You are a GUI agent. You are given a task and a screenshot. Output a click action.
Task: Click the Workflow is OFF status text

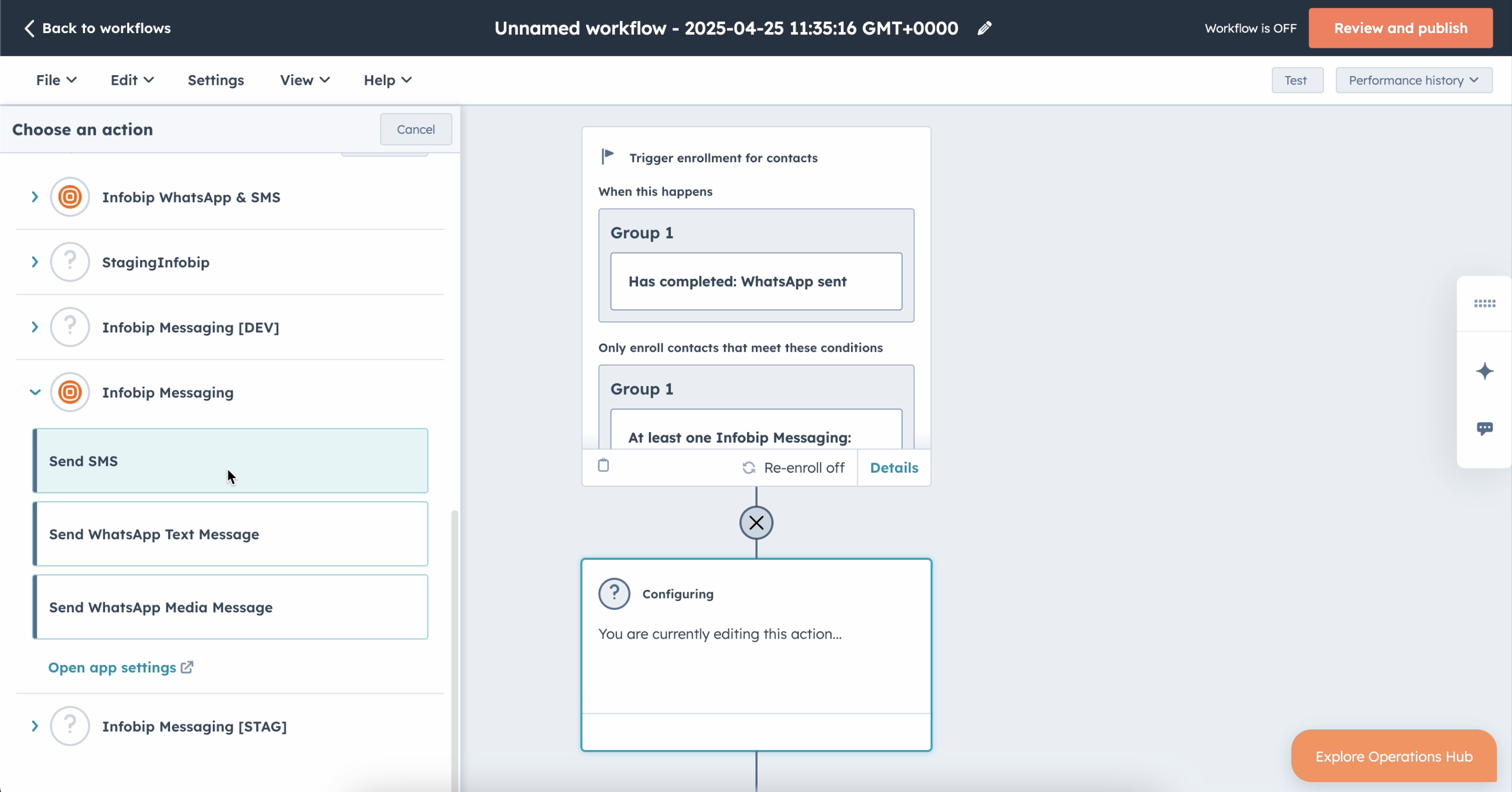point(1250,28)
